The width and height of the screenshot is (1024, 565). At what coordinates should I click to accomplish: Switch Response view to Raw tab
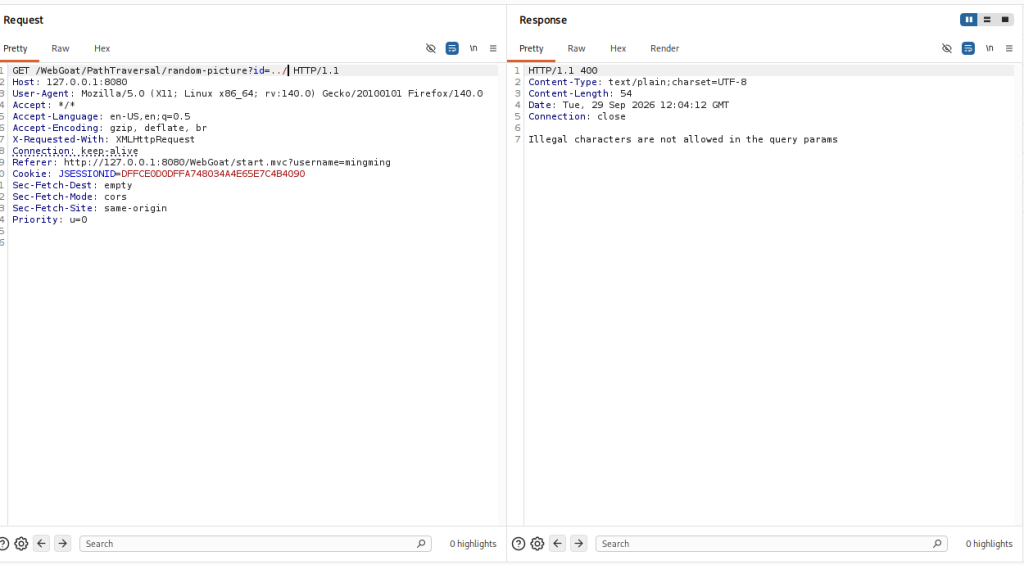(x=576, y=48)
